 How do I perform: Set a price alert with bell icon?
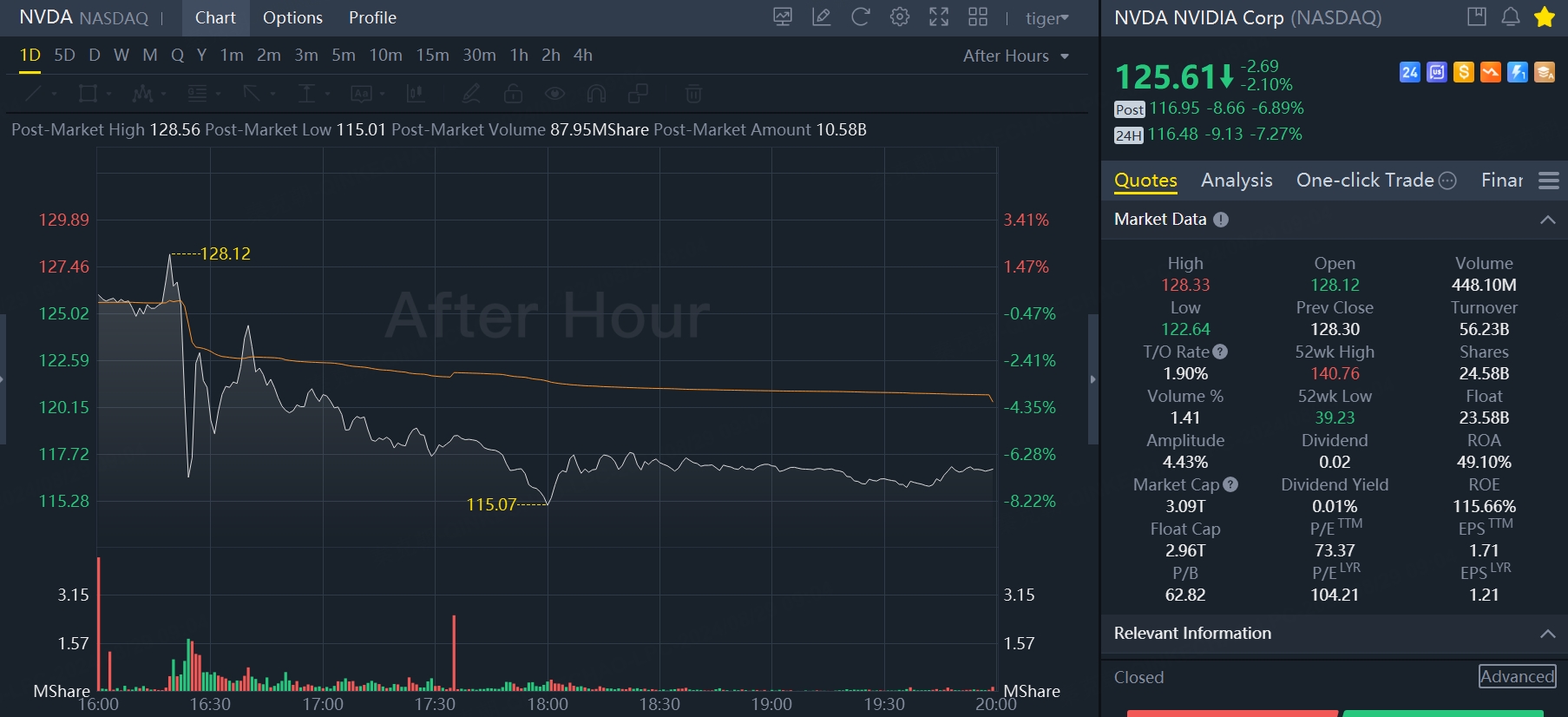(1511, 16)
